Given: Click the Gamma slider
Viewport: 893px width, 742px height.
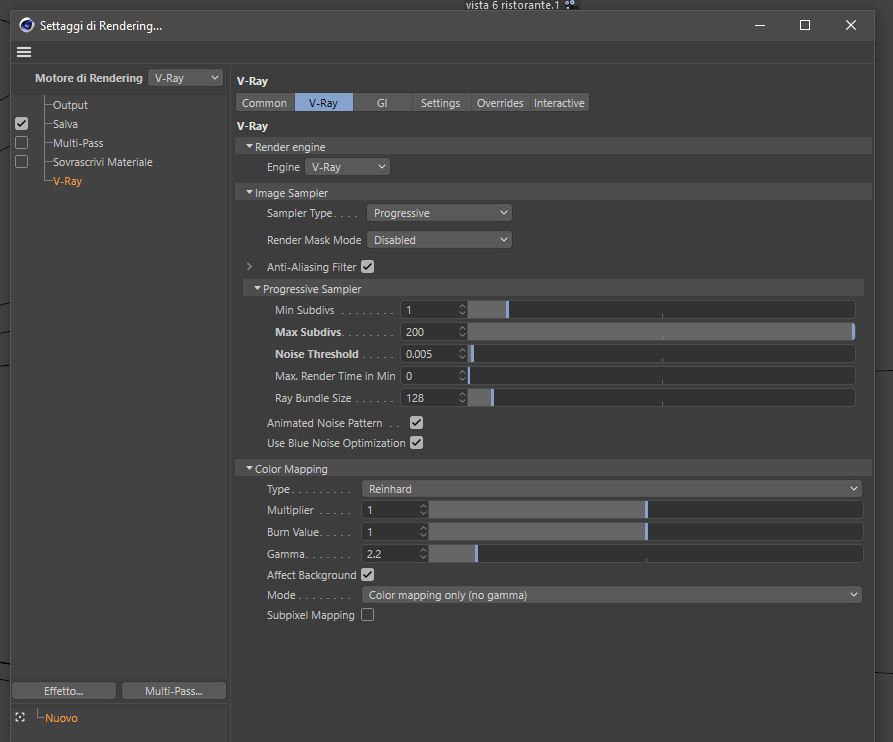Looking at the screenshot, I should [646, 554].
